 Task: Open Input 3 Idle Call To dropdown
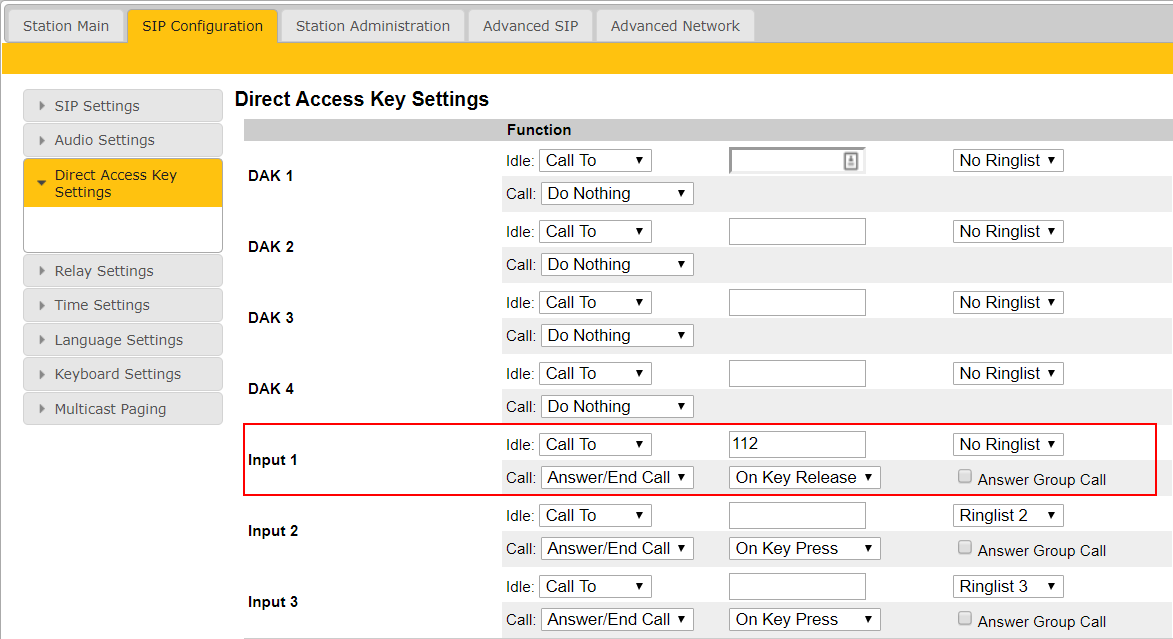[x=595, y=586]
